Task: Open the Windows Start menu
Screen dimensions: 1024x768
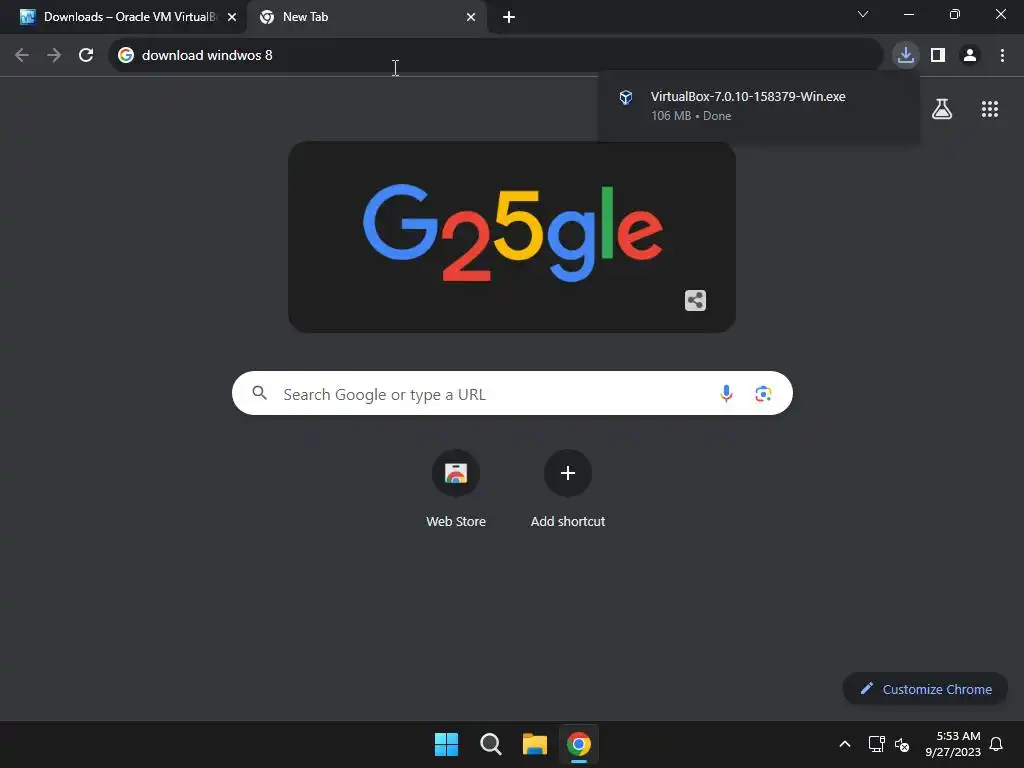Action: click(447, 744)
